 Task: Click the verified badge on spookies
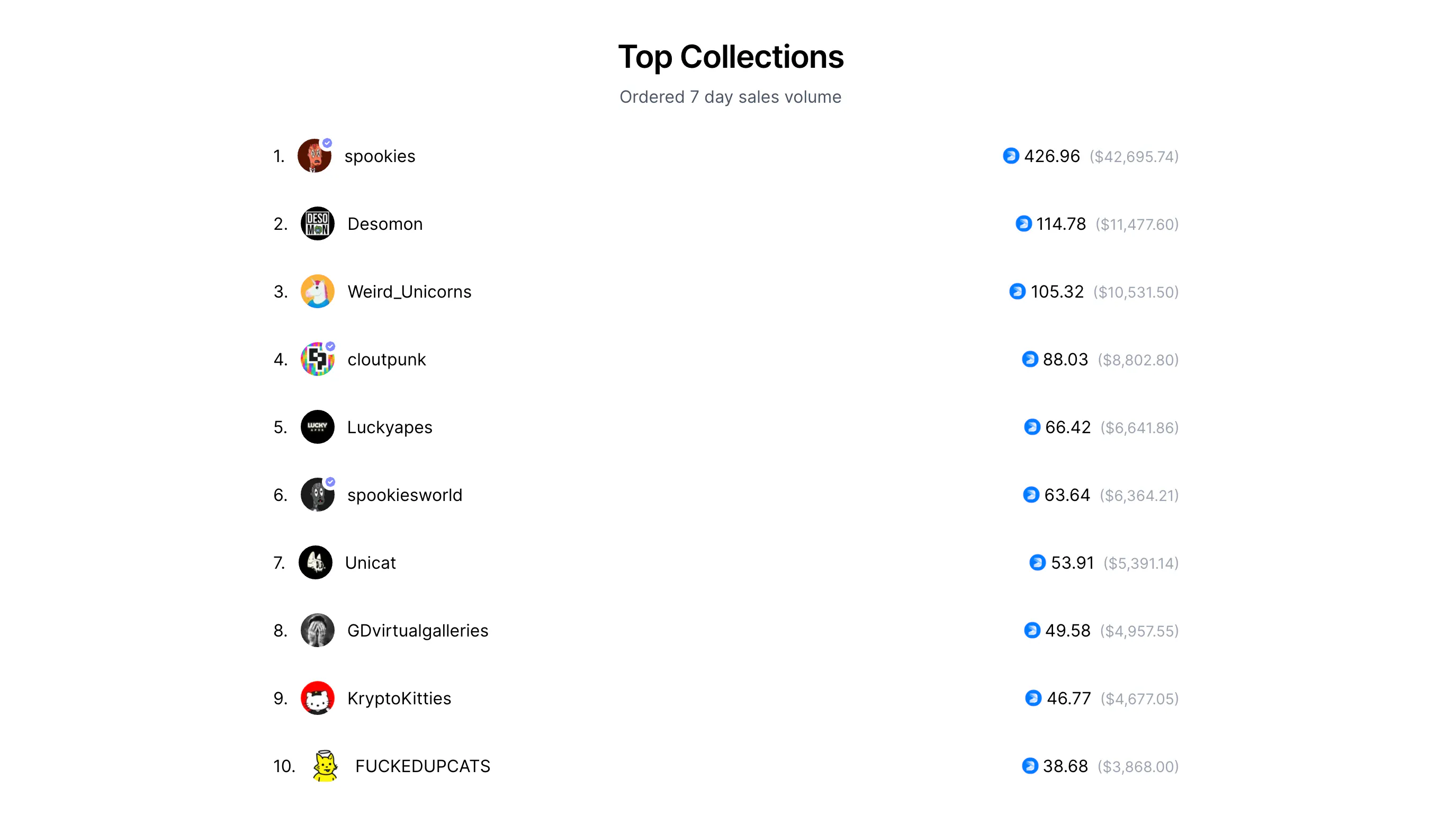[327, 143]
